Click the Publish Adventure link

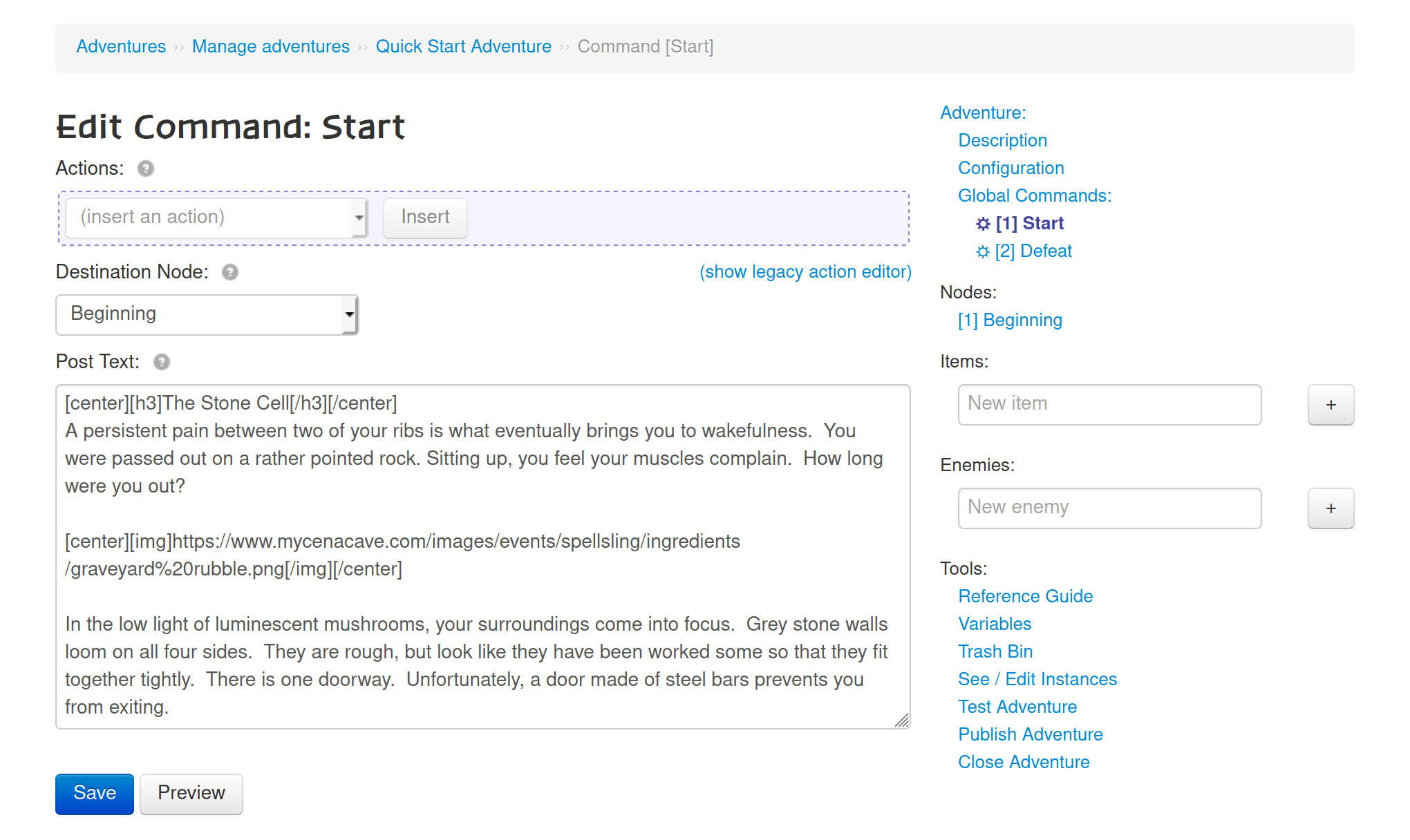pos(1031,734)
